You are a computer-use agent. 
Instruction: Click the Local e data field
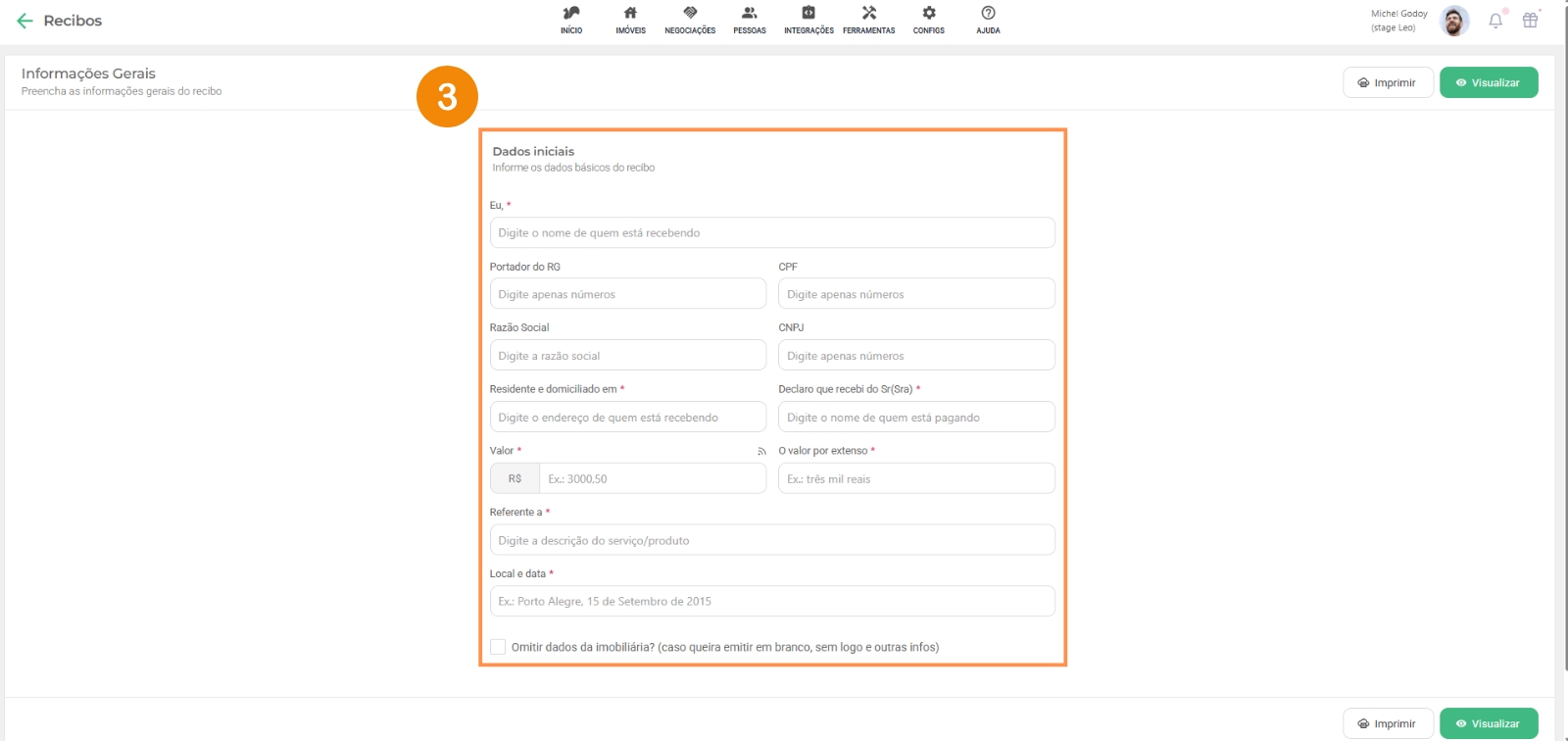tap(772, 601)
